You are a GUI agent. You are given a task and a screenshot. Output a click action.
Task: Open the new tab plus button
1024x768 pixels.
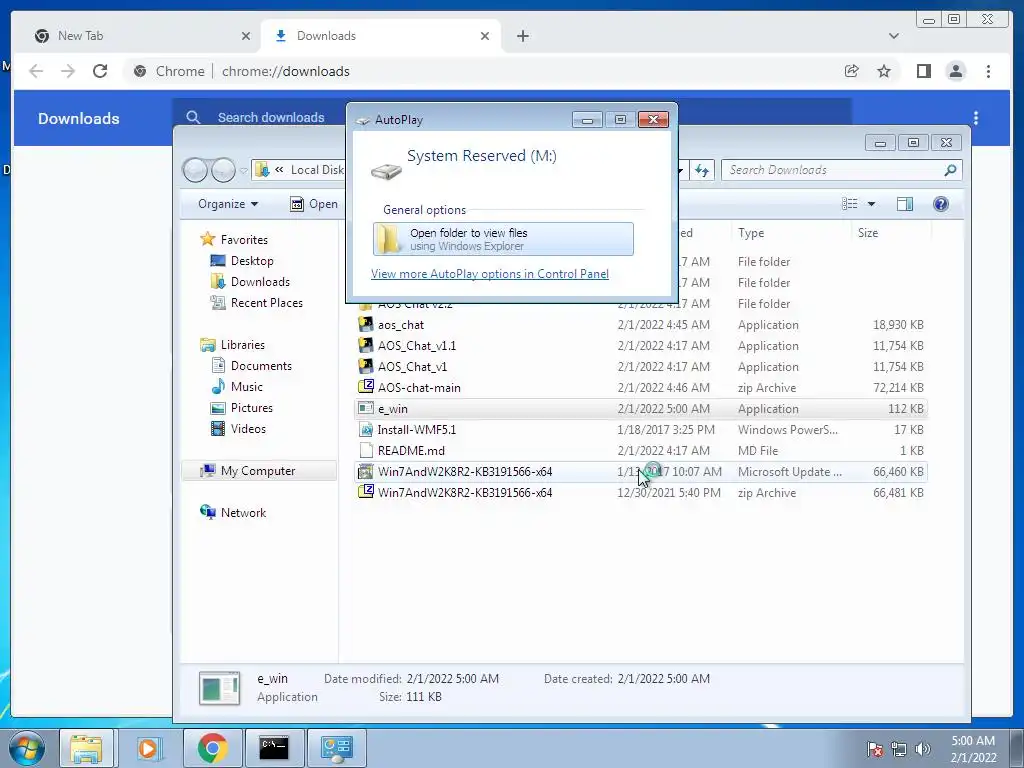[x=522, y=36]
